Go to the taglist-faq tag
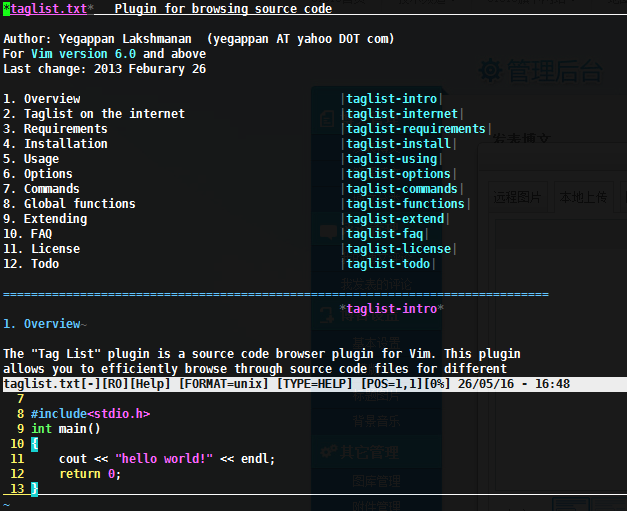 [385, 234]
